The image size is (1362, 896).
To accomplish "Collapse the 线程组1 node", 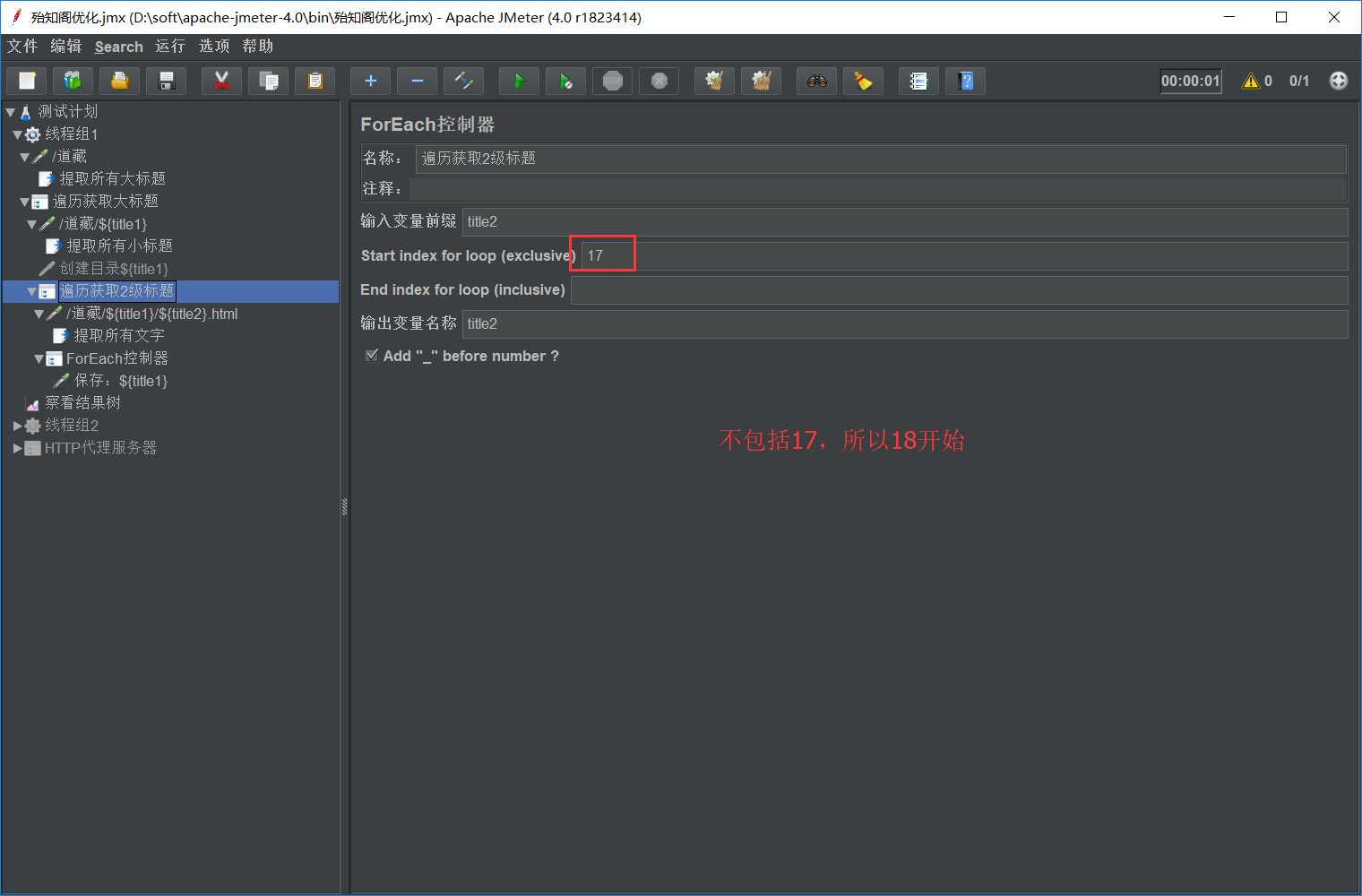I will coord(18,134).
